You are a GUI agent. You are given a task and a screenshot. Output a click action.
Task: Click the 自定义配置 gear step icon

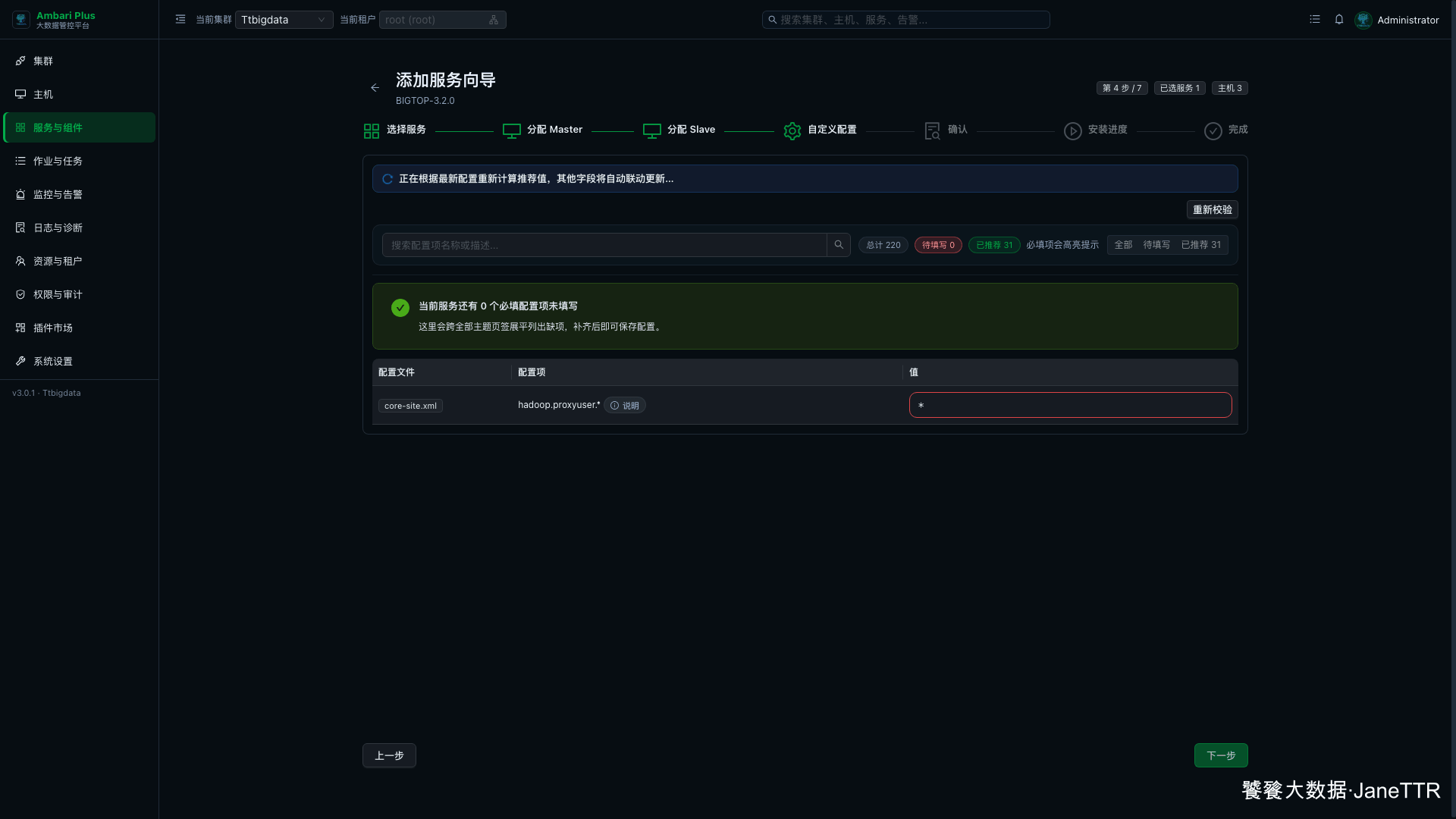pos(792,131)
